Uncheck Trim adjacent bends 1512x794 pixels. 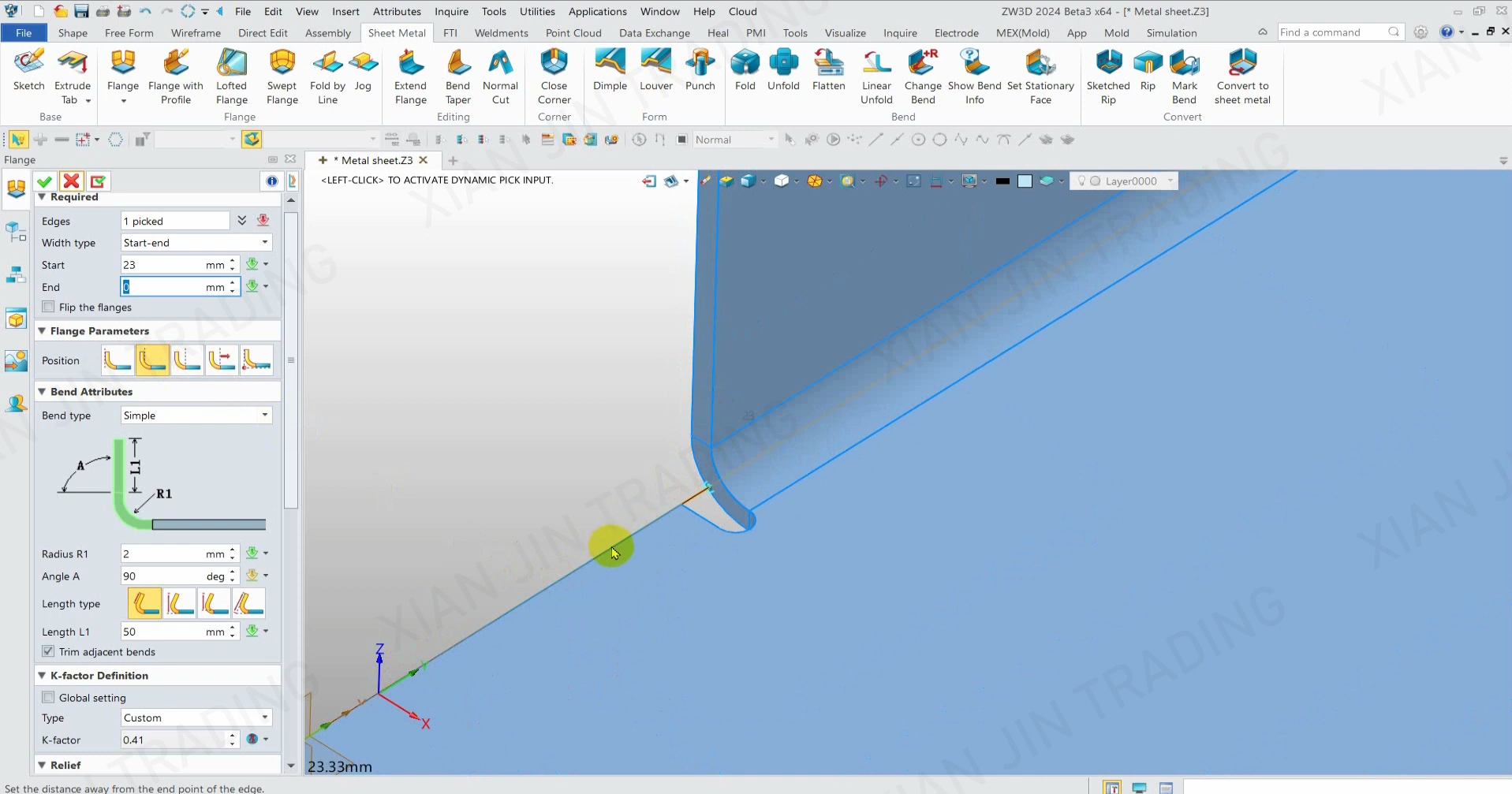(49, 651)
